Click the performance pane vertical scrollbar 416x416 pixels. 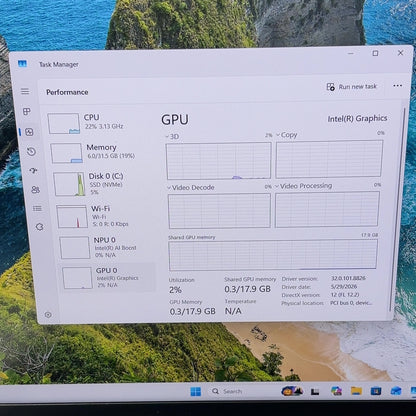tap(398, 209)
